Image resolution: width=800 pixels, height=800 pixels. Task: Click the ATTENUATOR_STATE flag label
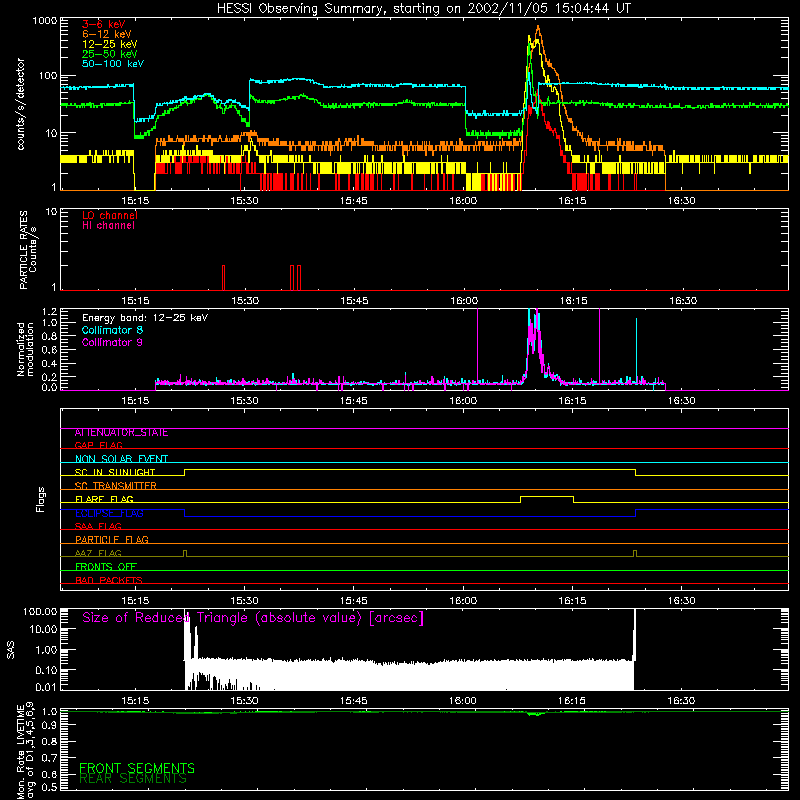coord(121,433)
